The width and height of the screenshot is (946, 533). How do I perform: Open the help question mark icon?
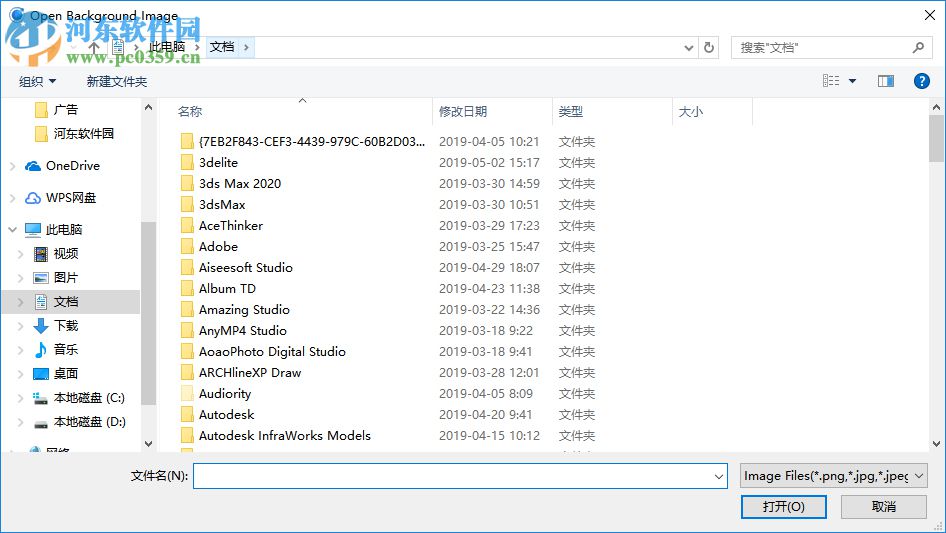pos(922,81)
